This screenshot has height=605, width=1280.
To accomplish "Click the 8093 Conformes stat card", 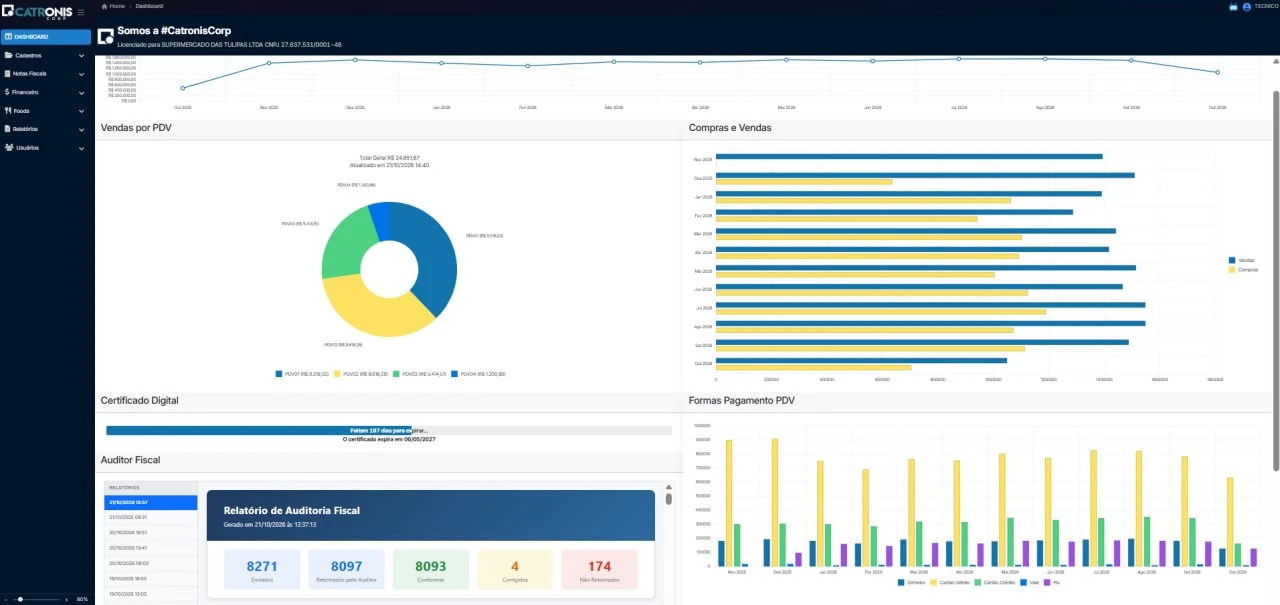I will pyautogui.click(x=431, y=569).
